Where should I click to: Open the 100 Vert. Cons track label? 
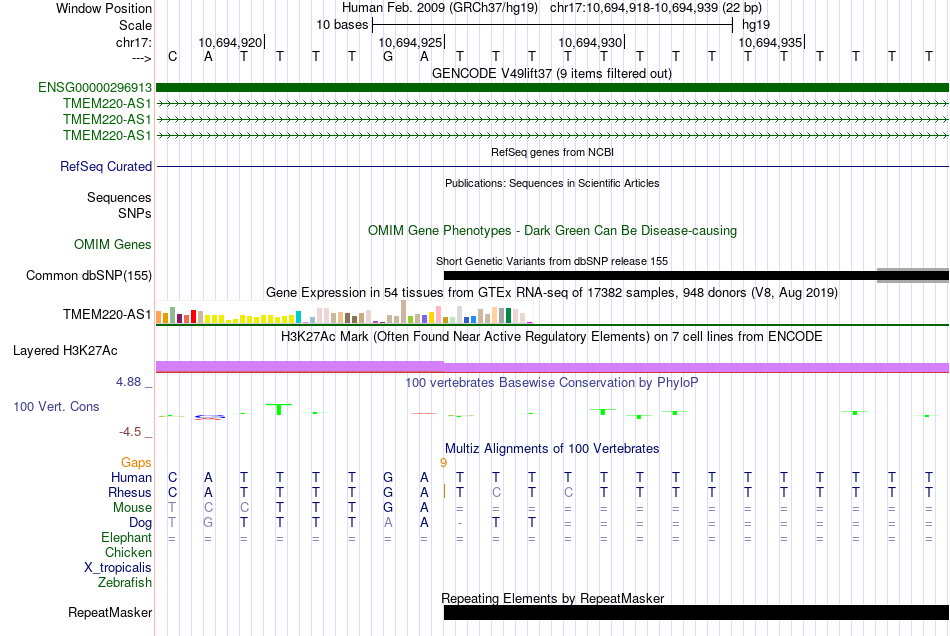click(x=56, y=406)
